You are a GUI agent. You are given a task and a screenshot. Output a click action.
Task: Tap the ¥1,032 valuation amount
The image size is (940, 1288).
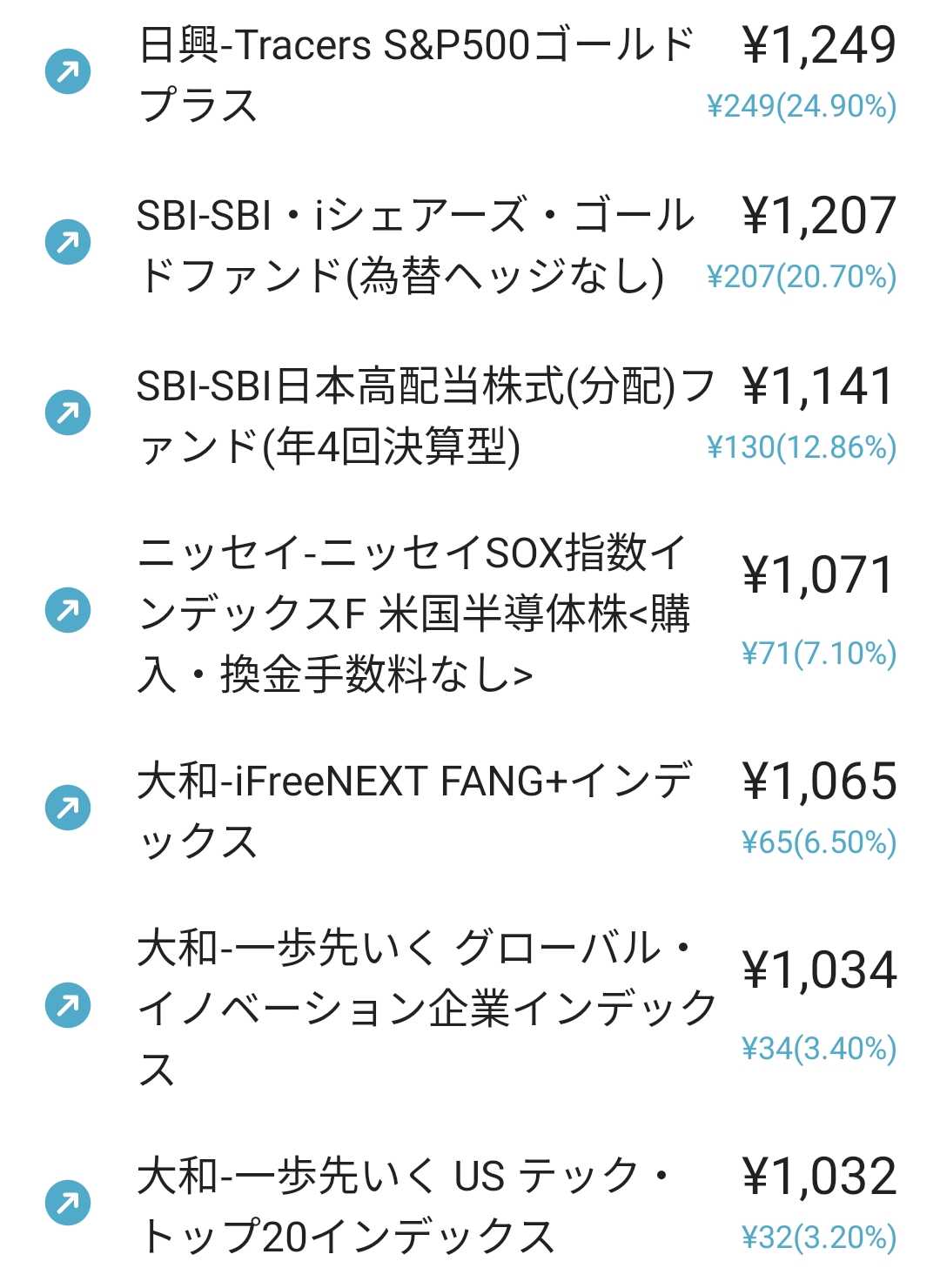click(x=818, y=1177)
